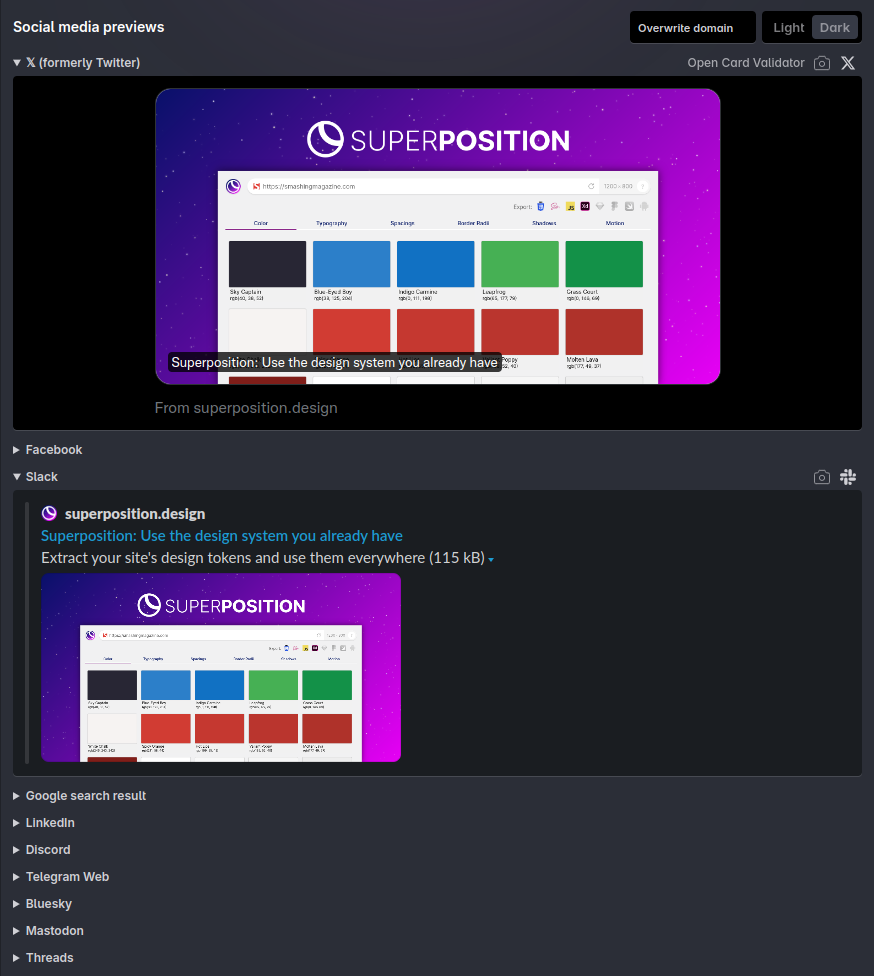Image resolution: width=874 pixels, height=976 pixels.
Task: Click the Slack logo icon in the header
Action: click(848, 477)
